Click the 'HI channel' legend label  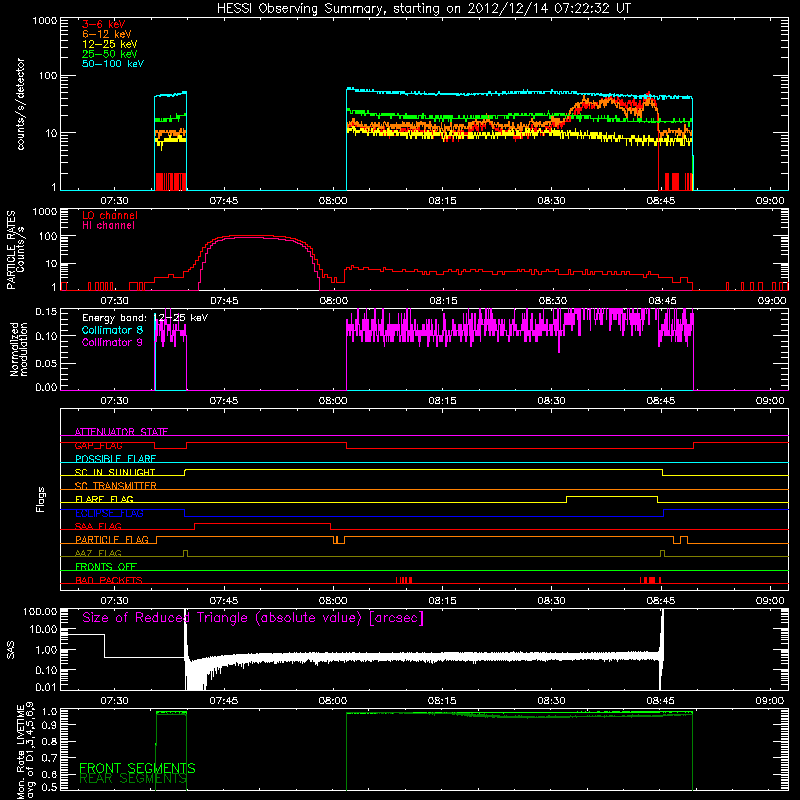(109, 226)
